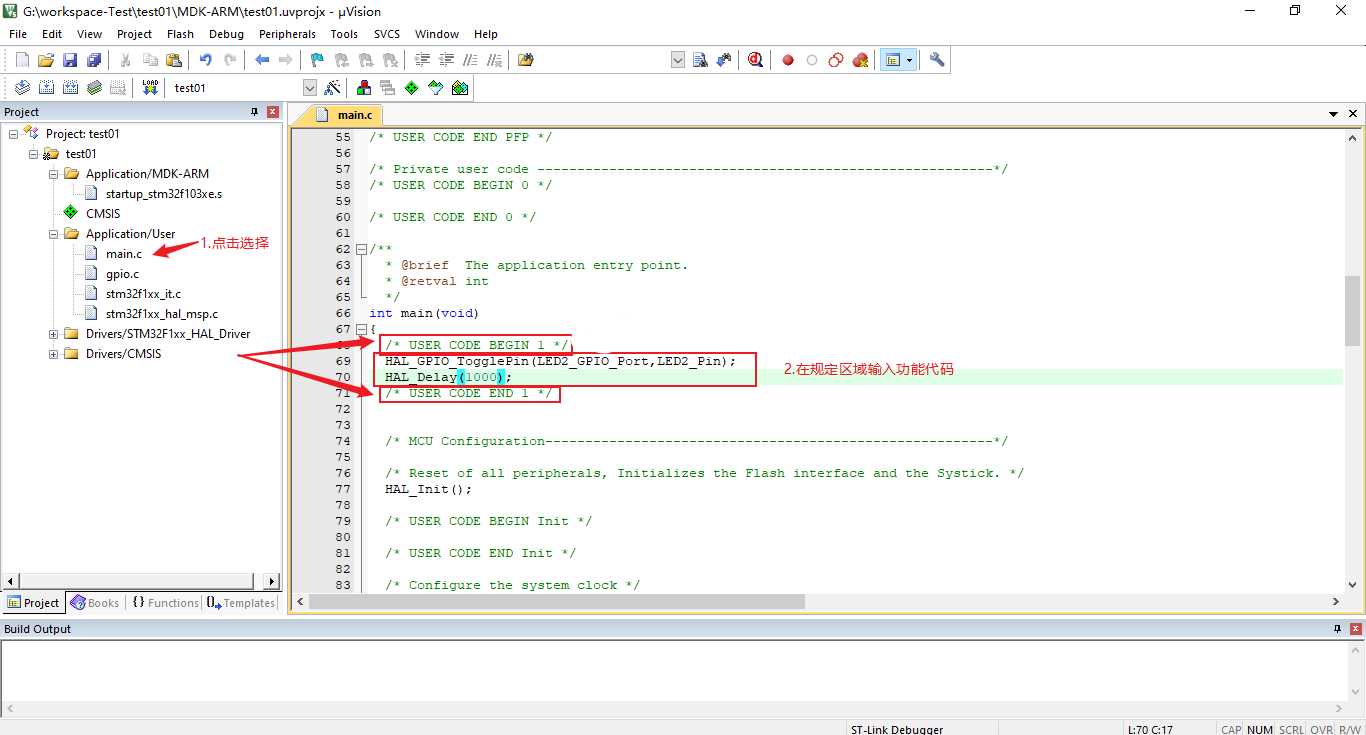Open the window layout dropdown arrow
The width and height of the screenshot is (1366, 735).
point(909,60)
